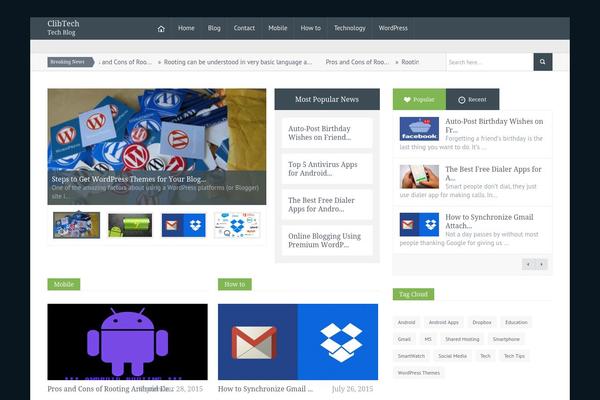Select the Gmail Dropbox slider thumbnail
Viewport: 600px width, 400px height.
point(184,225)
